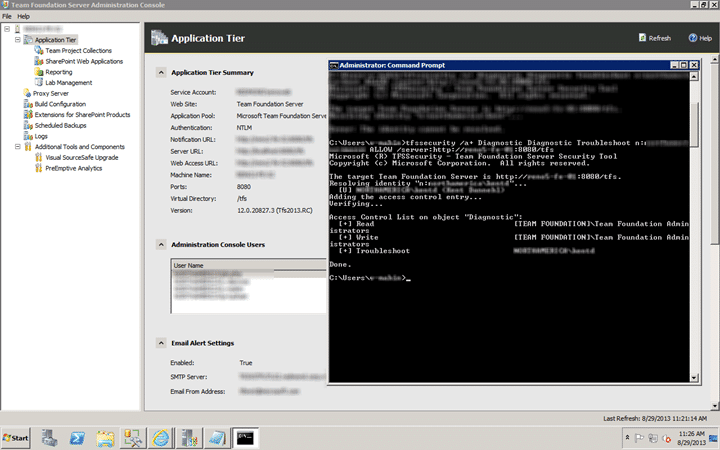
Task: Click the taskbar clock
Action: coord(692,438)
